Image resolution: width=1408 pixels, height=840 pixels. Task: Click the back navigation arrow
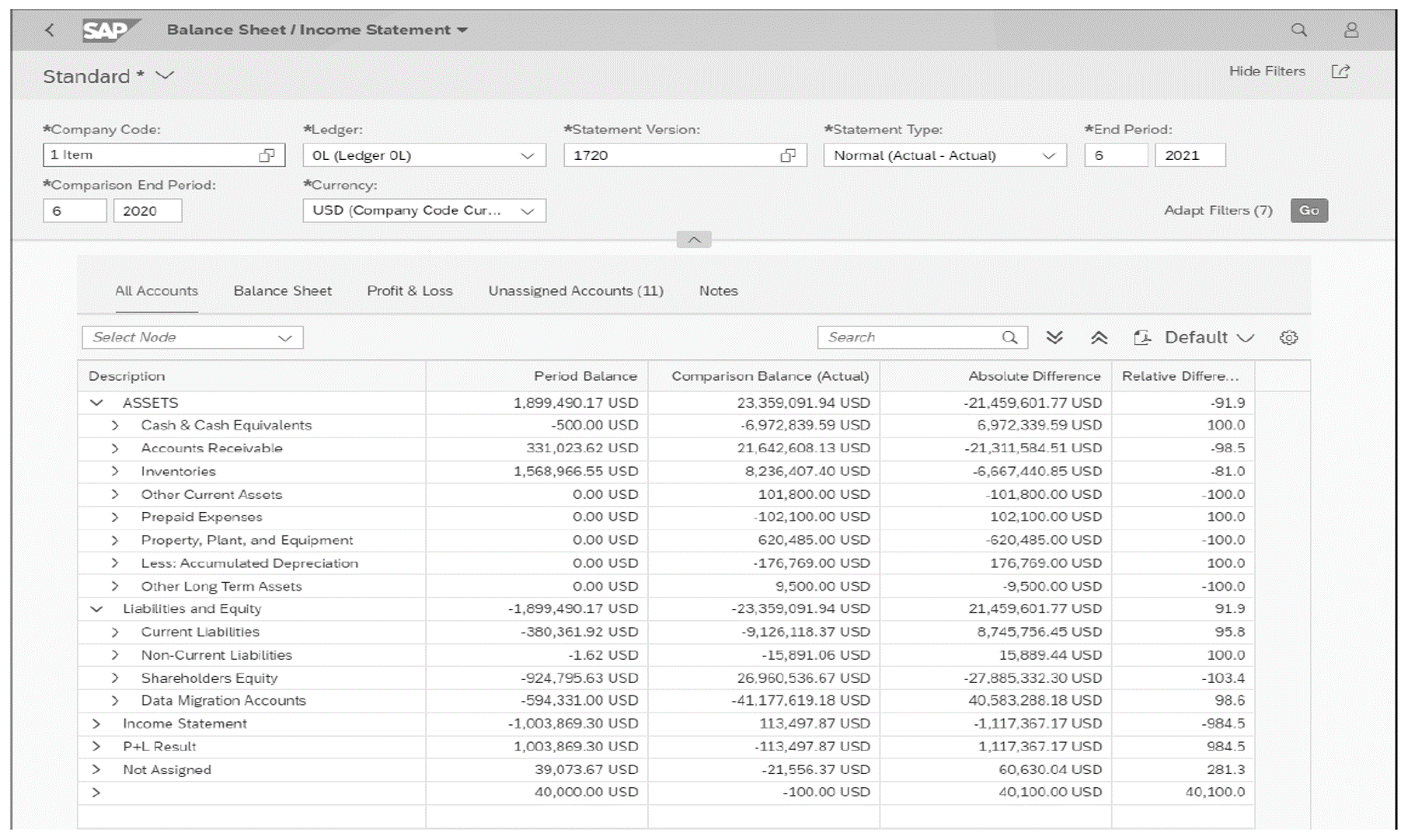coord(49,30)
